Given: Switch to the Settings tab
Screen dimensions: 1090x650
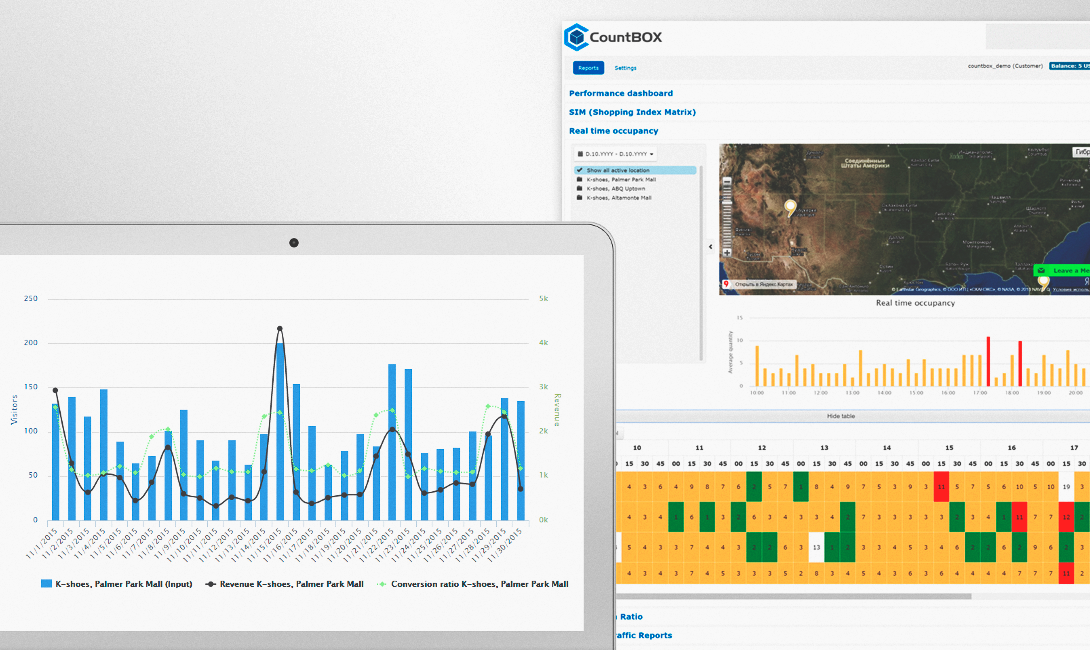Looking at the screenshot, I should (x=625, y=68).
